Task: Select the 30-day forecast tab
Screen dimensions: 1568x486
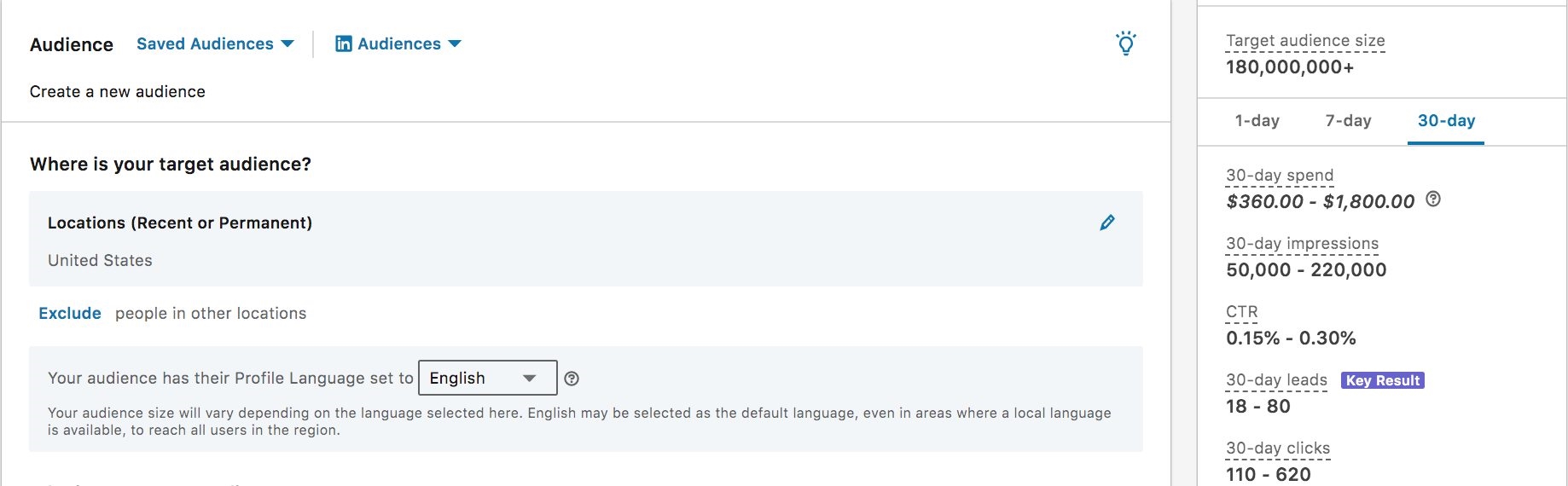Action: pos(1446,121)
